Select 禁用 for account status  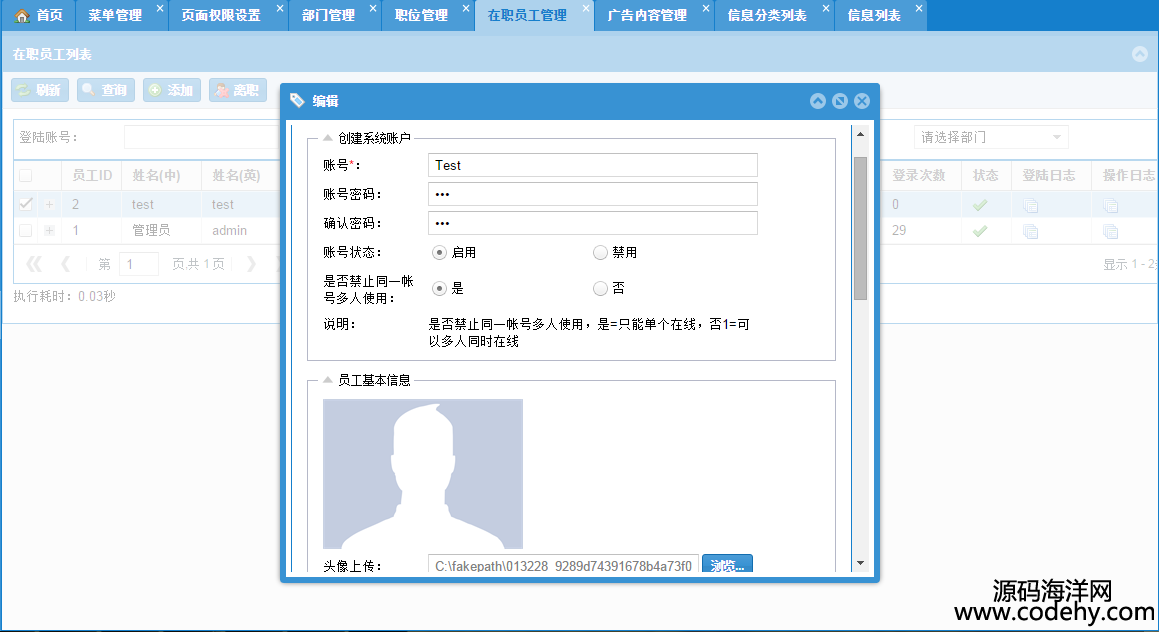click(x=600, y=253)
